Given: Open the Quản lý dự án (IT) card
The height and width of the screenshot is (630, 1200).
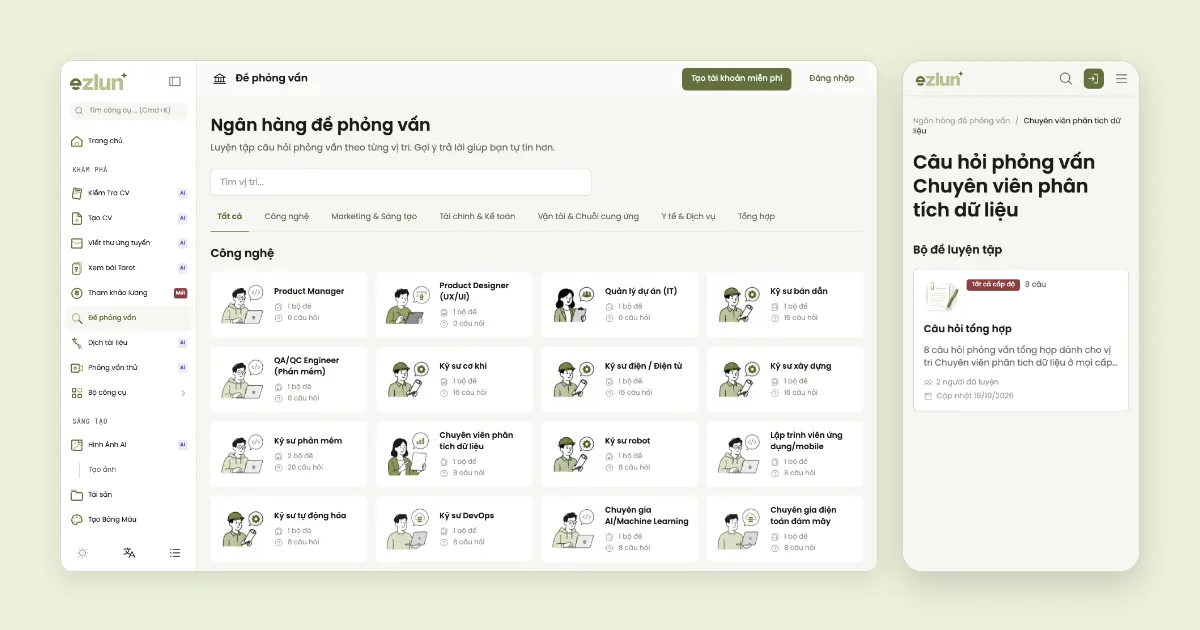Looking at the screenshot, I should tap(620, 305).
